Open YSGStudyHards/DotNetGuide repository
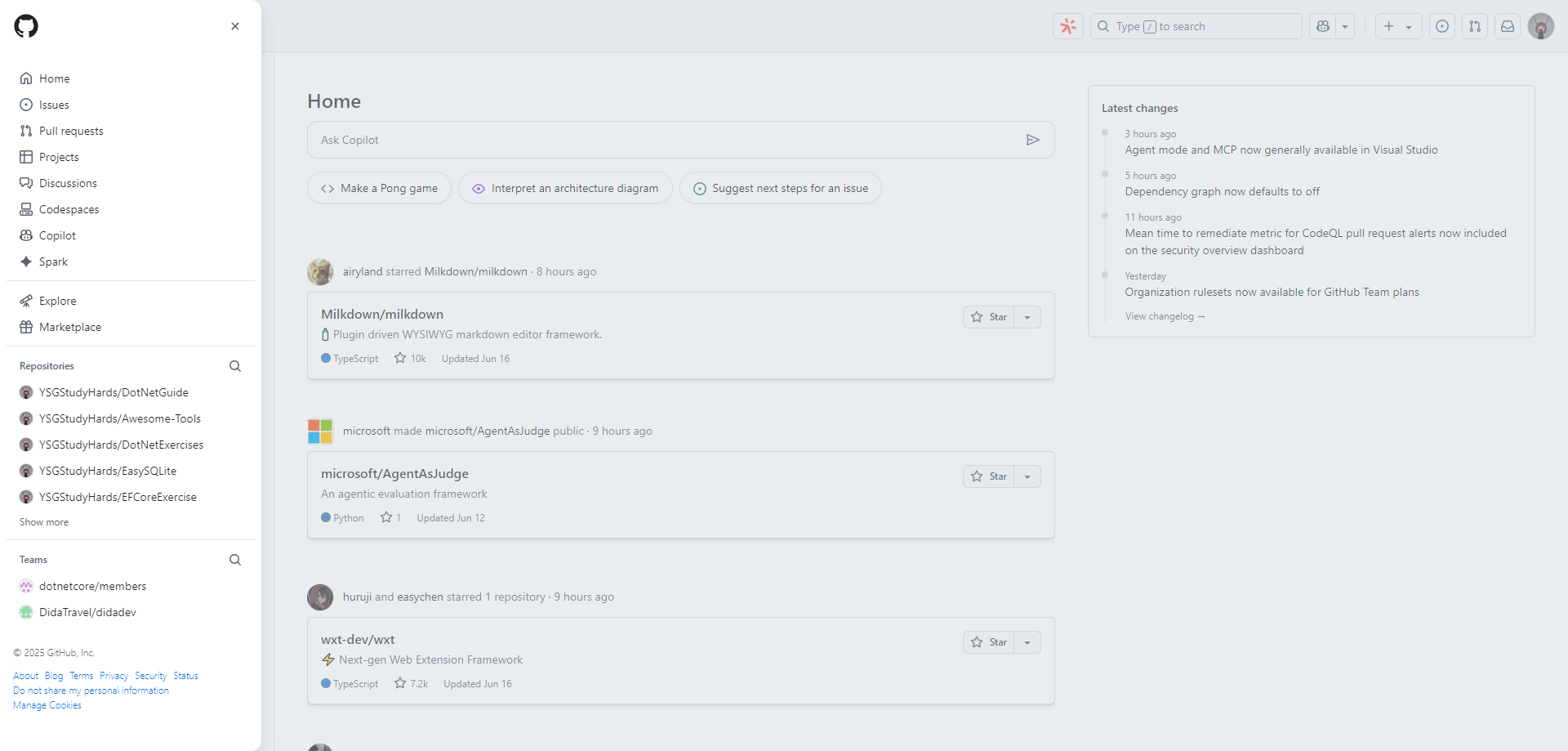Screen dimensions: 1568x751 pos(114,392)
